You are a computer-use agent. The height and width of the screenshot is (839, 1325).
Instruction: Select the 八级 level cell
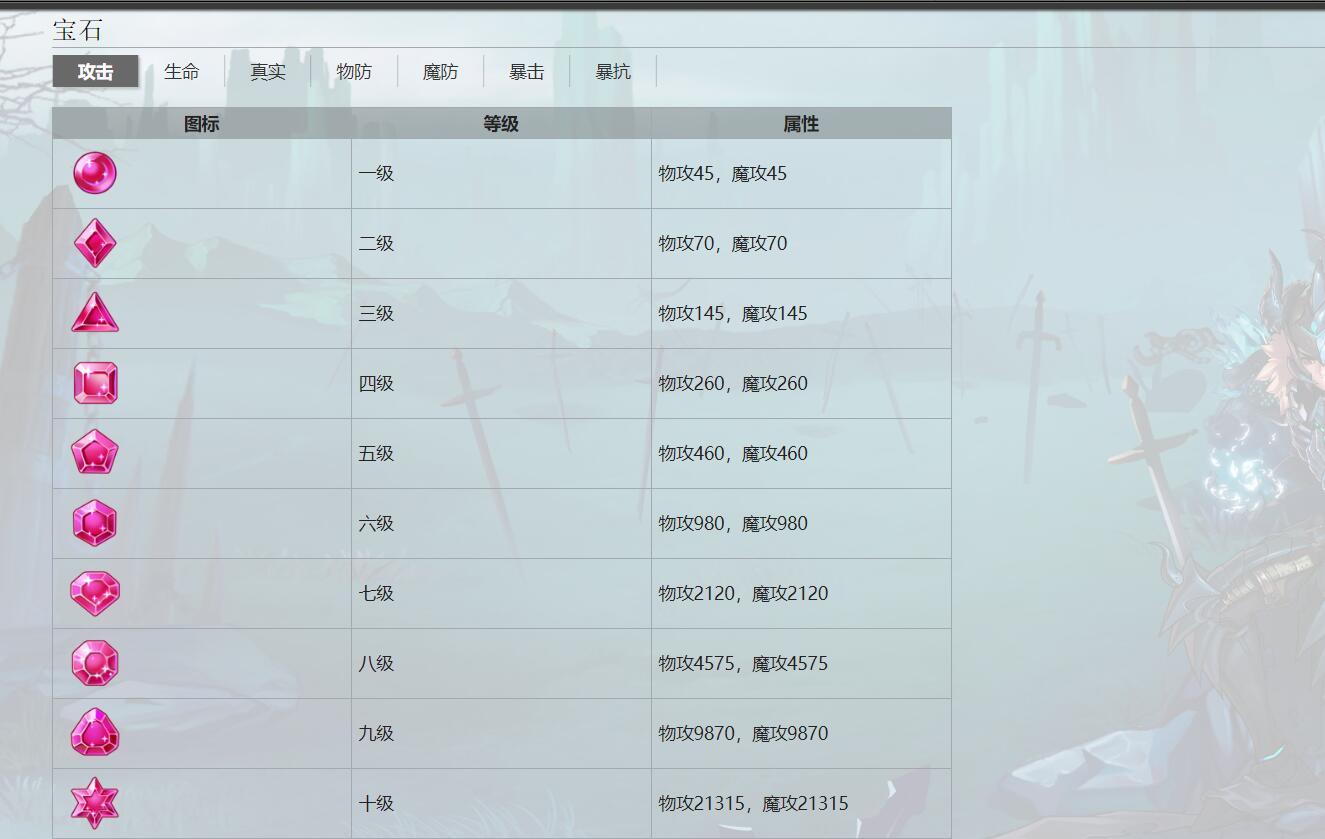point(501,664)
